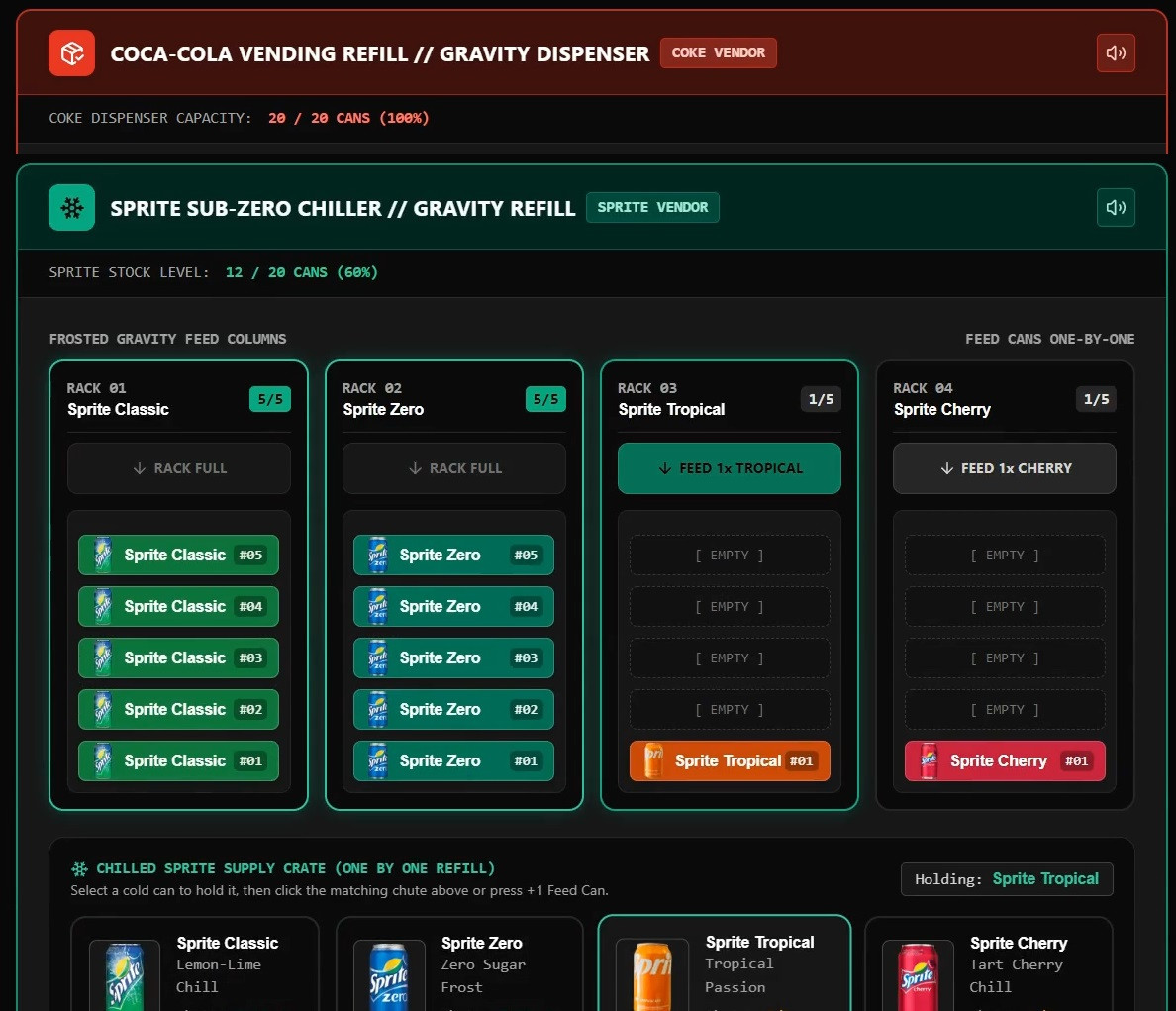Select Sprite Zero #05 can slot
This screenshot has height=1011, width=1176.
pyautogui.click(x=453, y=555)
